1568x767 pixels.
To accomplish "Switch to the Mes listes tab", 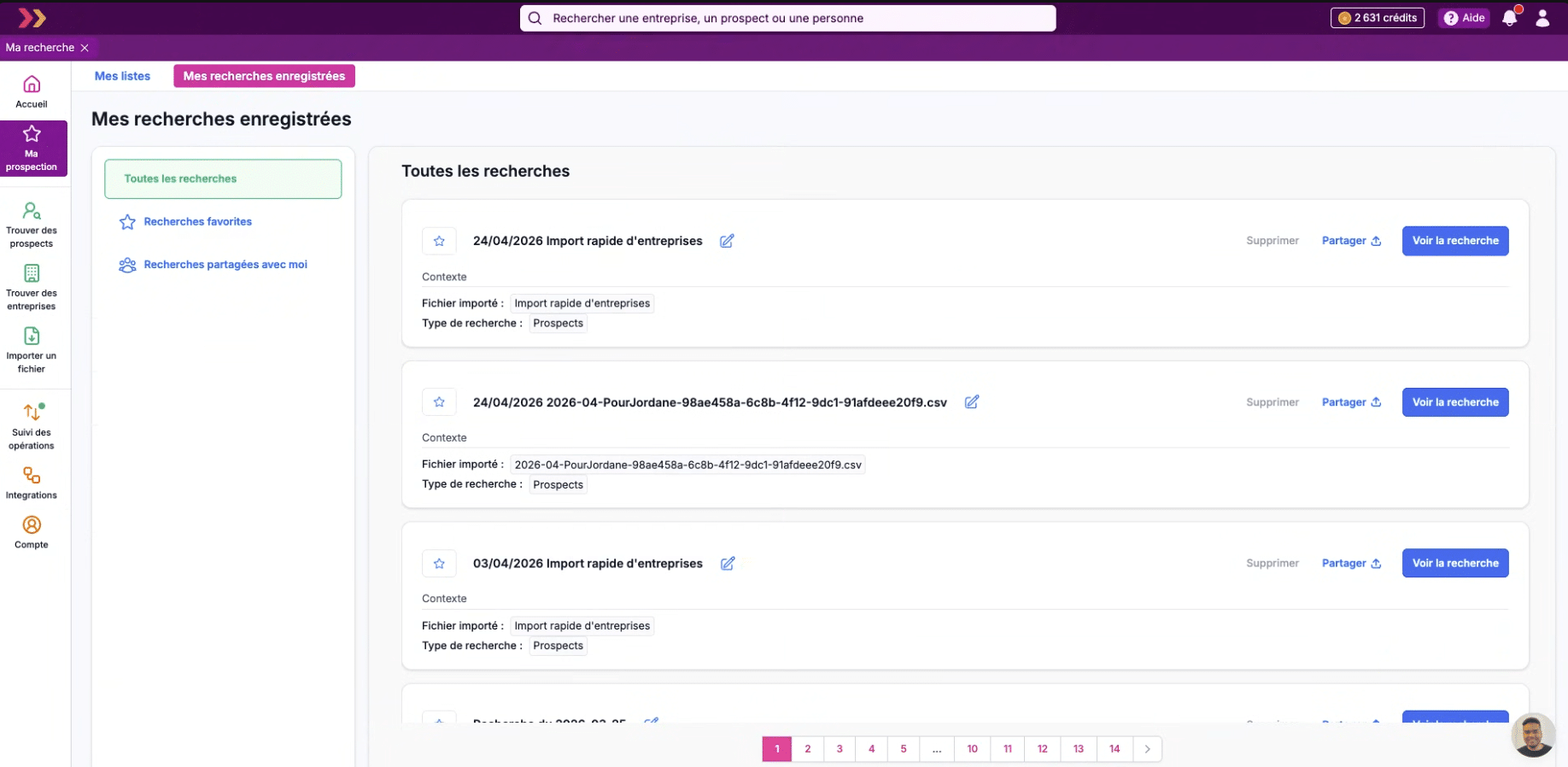I will [122, 76].
